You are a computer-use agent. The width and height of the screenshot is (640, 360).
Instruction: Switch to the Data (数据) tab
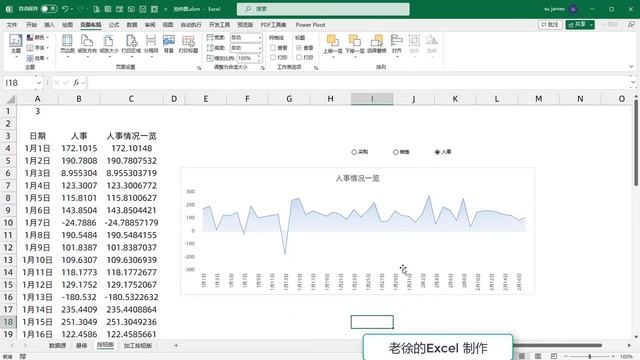[x=132, y=25]
